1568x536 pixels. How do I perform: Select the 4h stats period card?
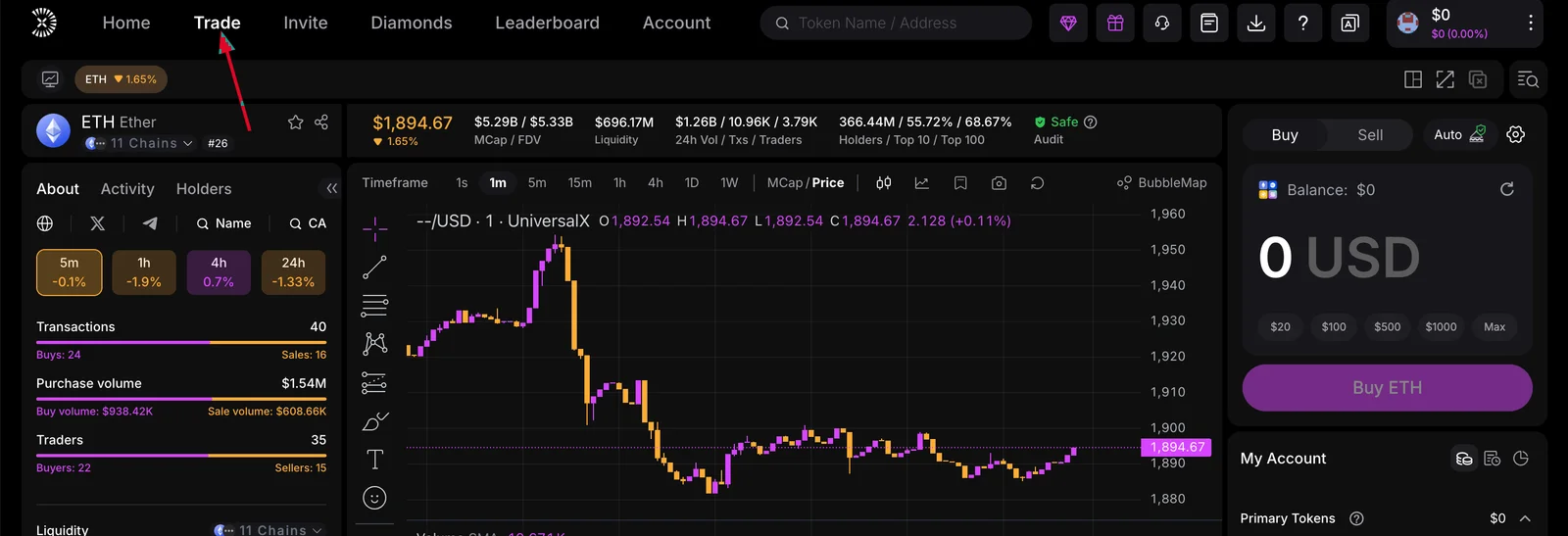219,272
